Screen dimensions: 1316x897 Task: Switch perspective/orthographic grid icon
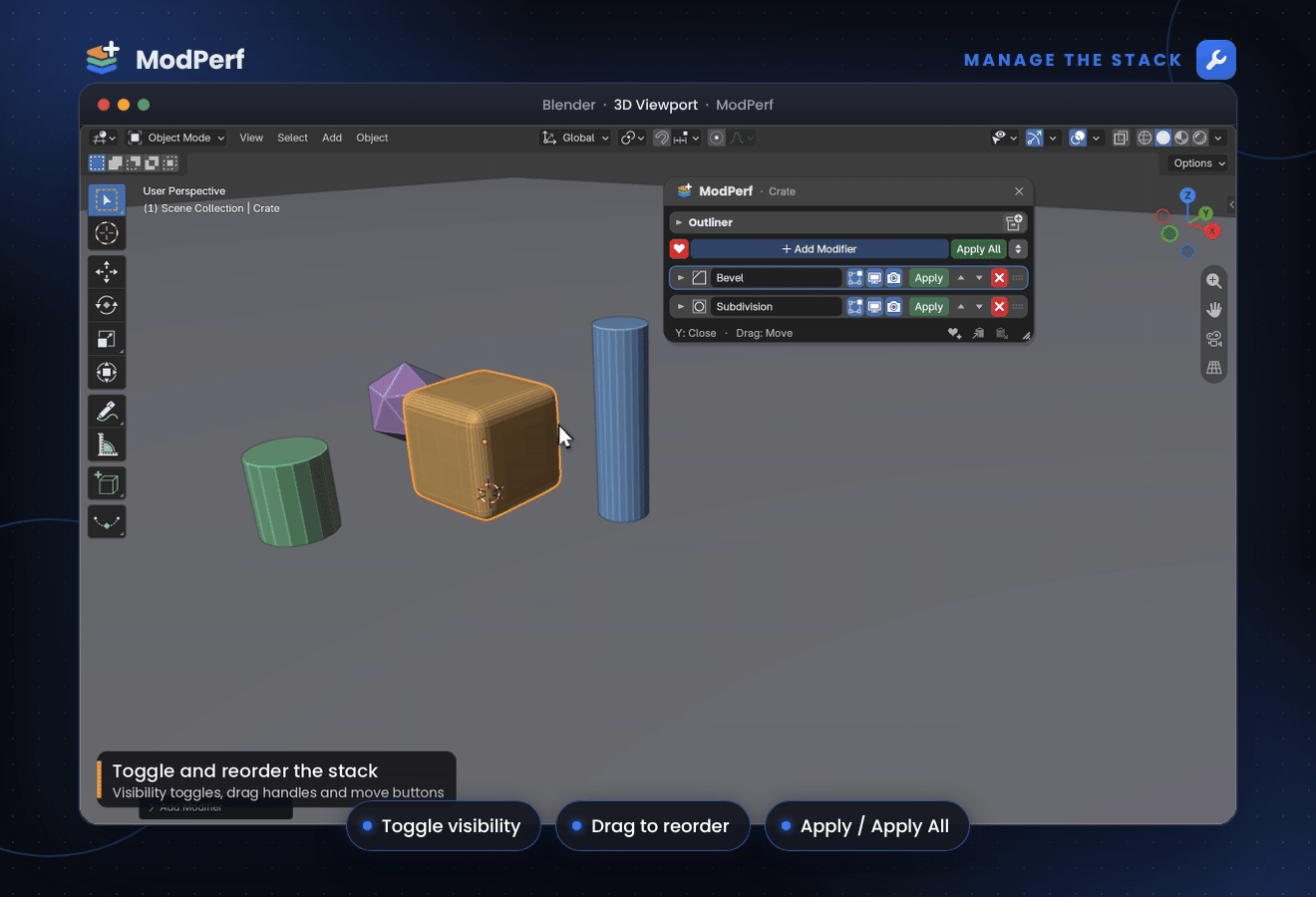pos(1213,368)
